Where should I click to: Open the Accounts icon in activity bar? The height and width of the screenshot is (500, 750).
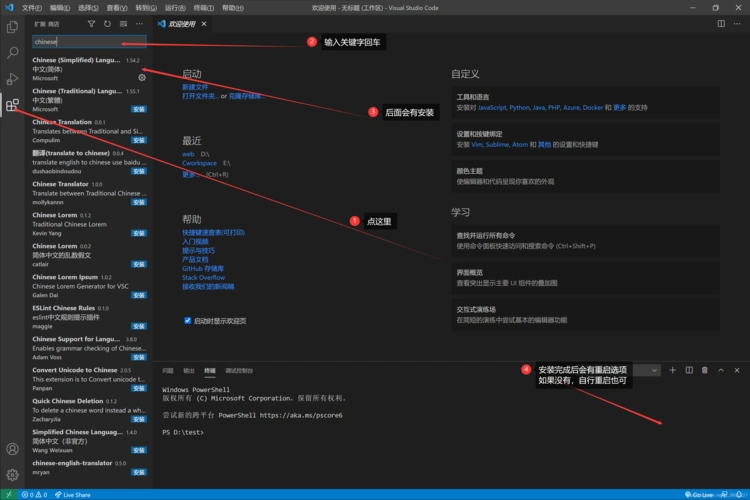(x=12, y=449)
